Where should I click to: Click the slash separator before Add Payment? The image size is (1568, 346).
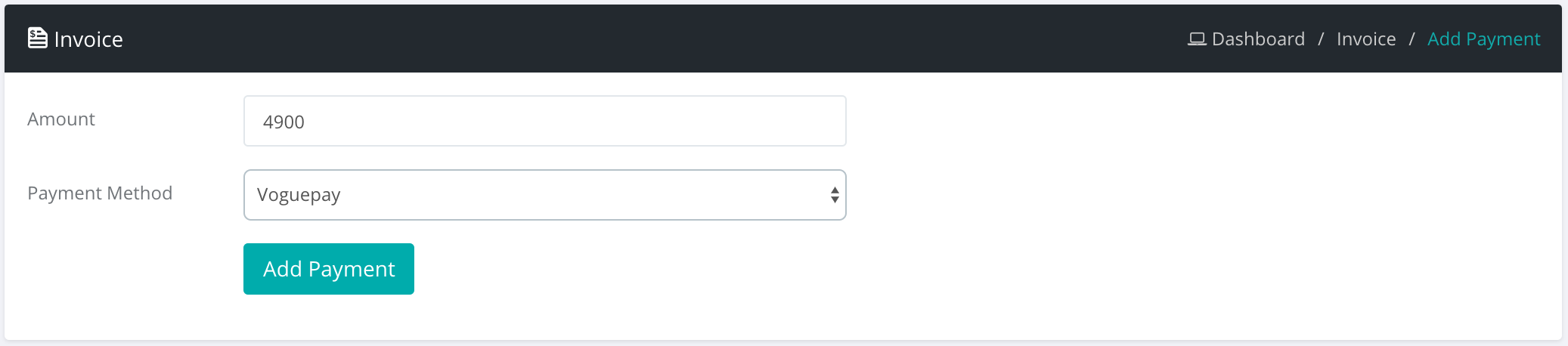click(x=1412, y=39)
